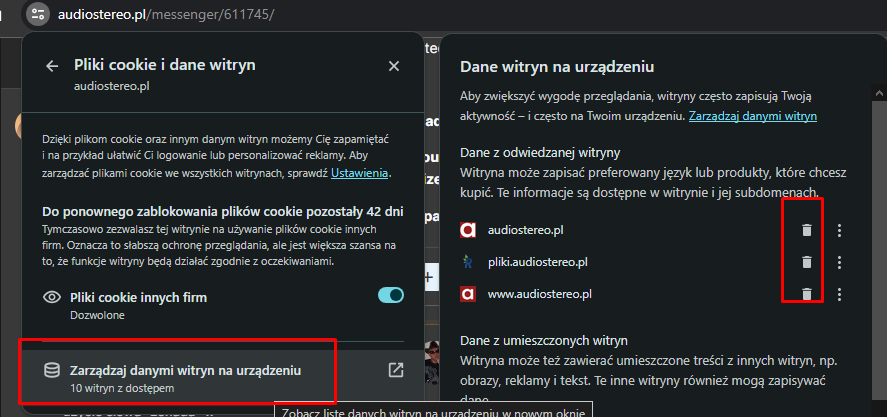Viewport: 887px width, 417px height.
Task: Toggle Pliki cookie innych firm switch
Action: pos(391,295)
